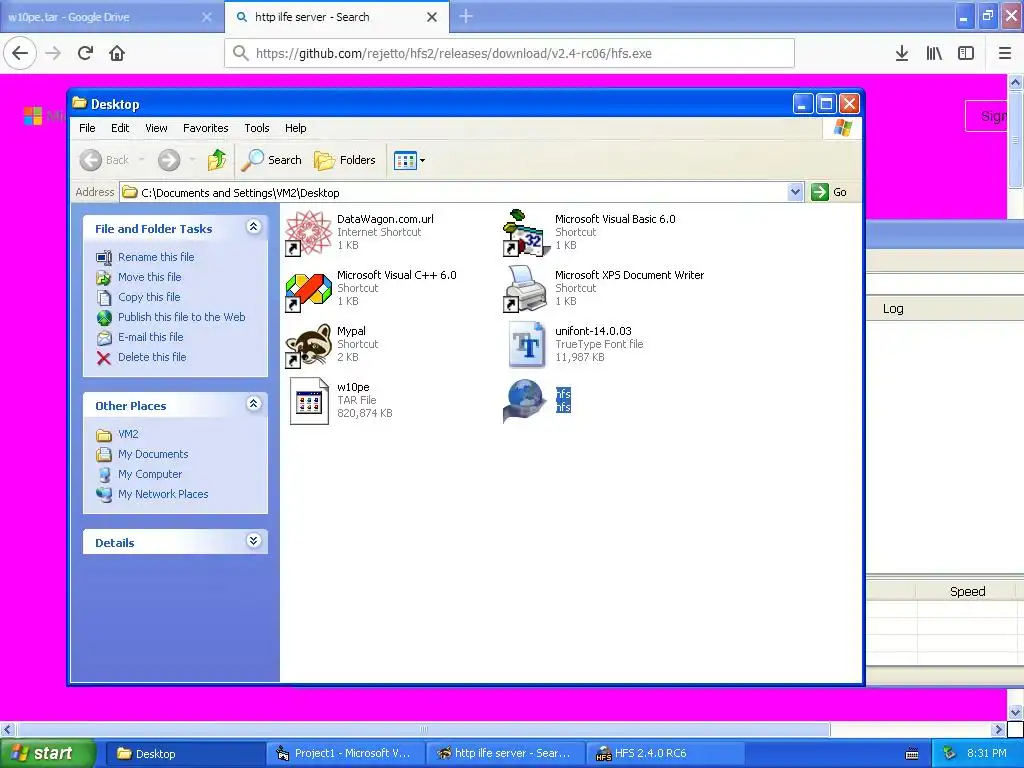
Task: Select the Mypal raccoon shortcut icon
Action: tap(308, 345)
